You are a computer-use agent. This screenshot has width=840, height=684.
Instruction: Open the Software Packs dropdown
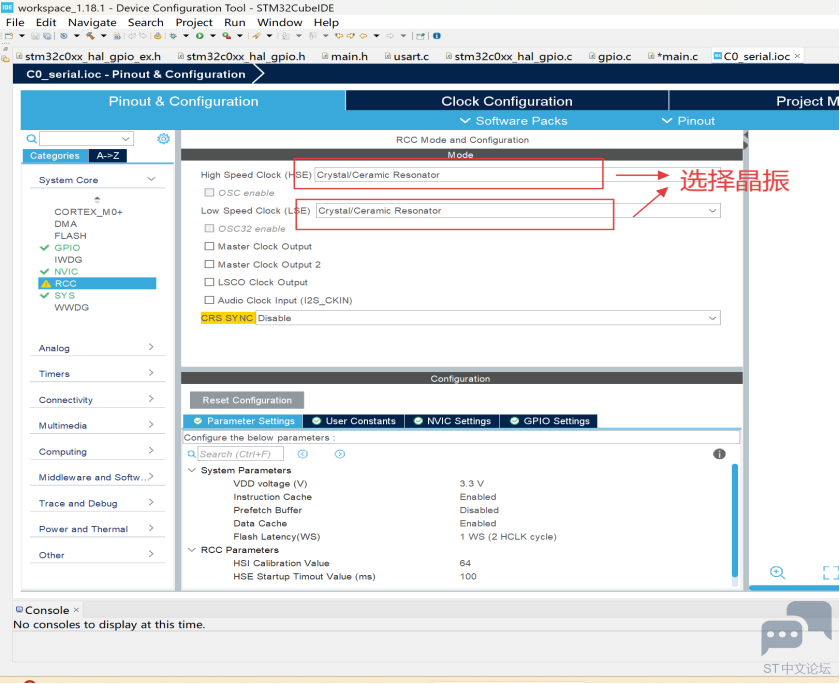click(x=513, y=121)
